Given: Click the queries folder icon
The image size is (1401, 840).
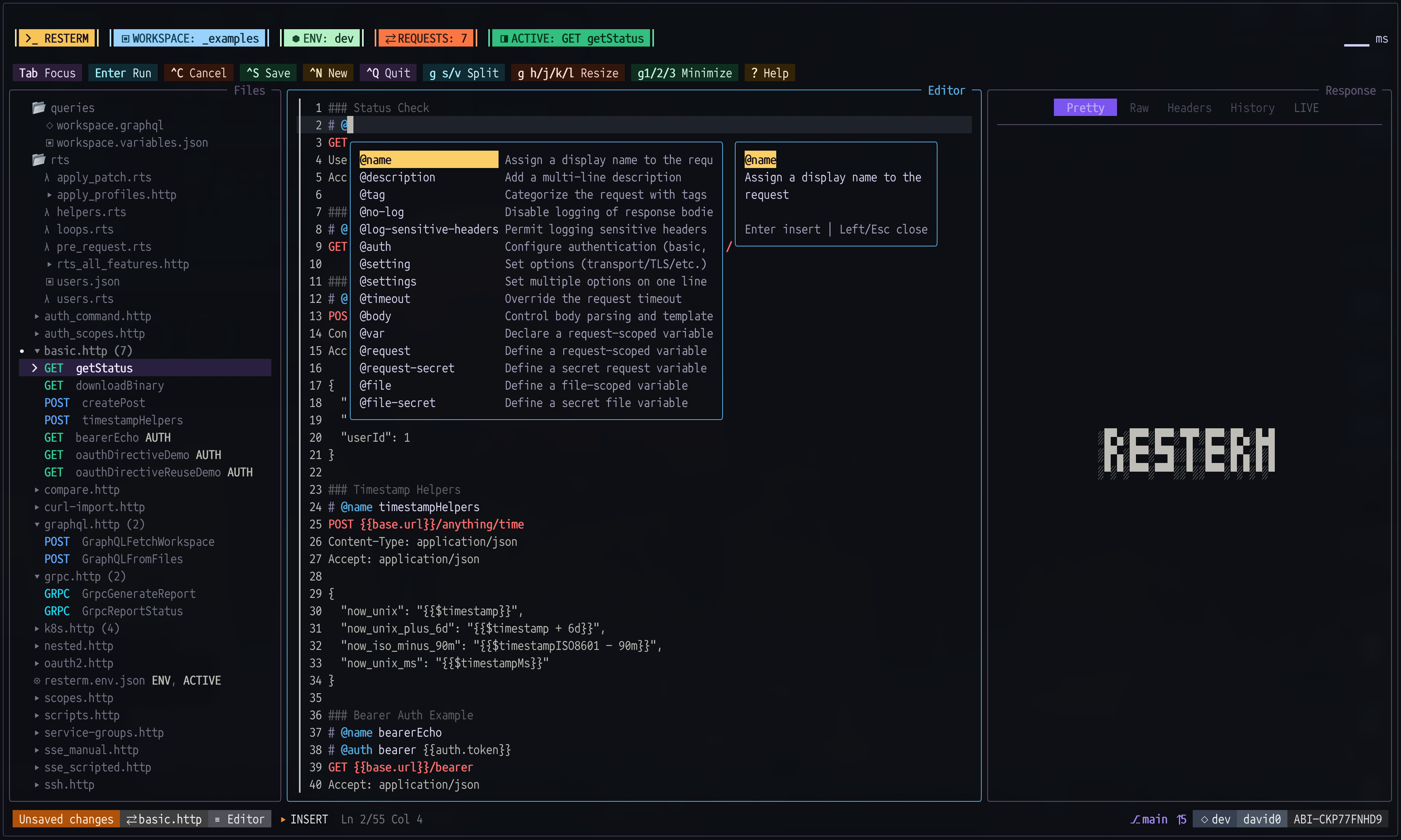Looking at the screenshot, I should pos(39,108).
